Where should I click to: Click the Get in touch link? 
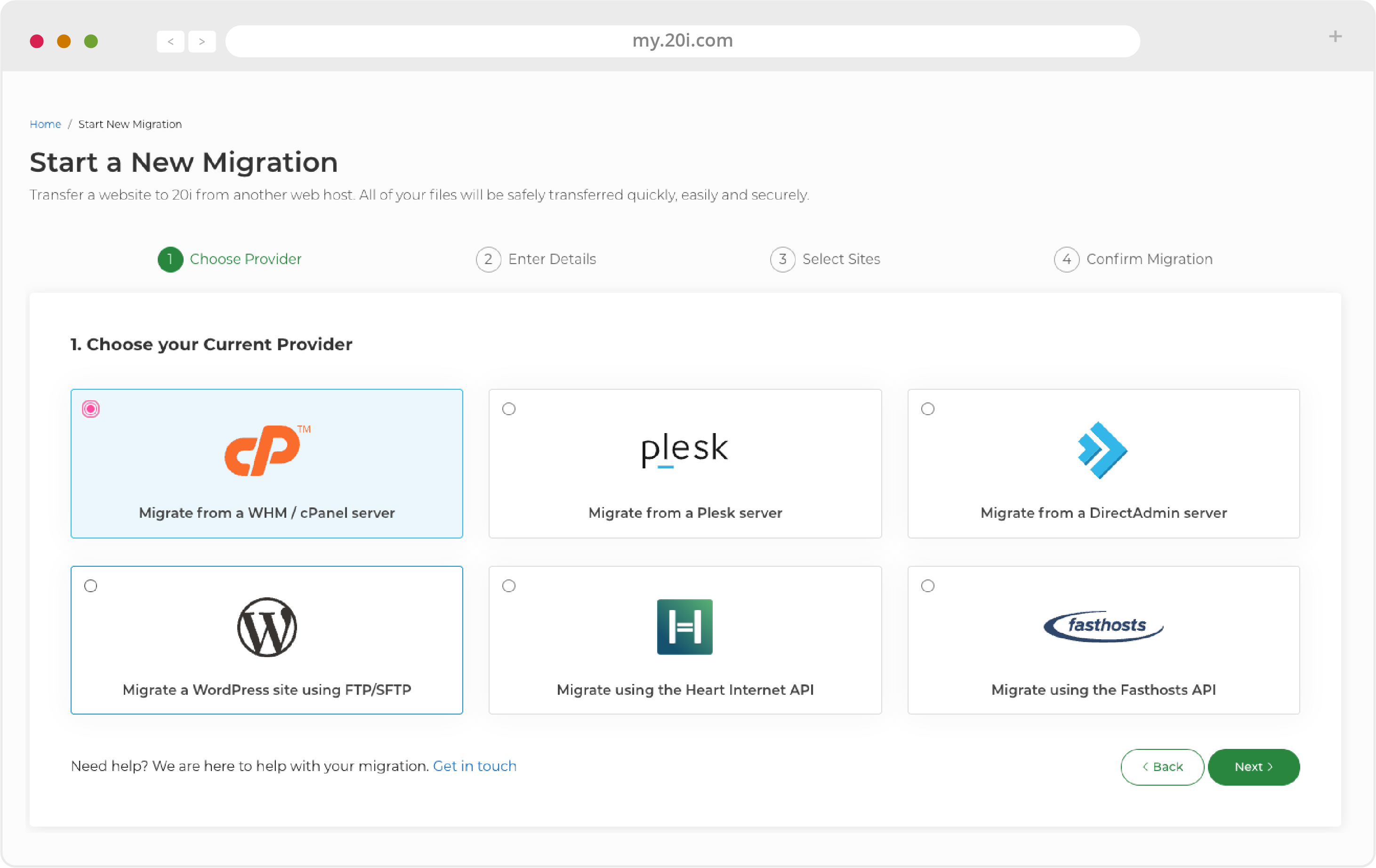coord(474,766)
